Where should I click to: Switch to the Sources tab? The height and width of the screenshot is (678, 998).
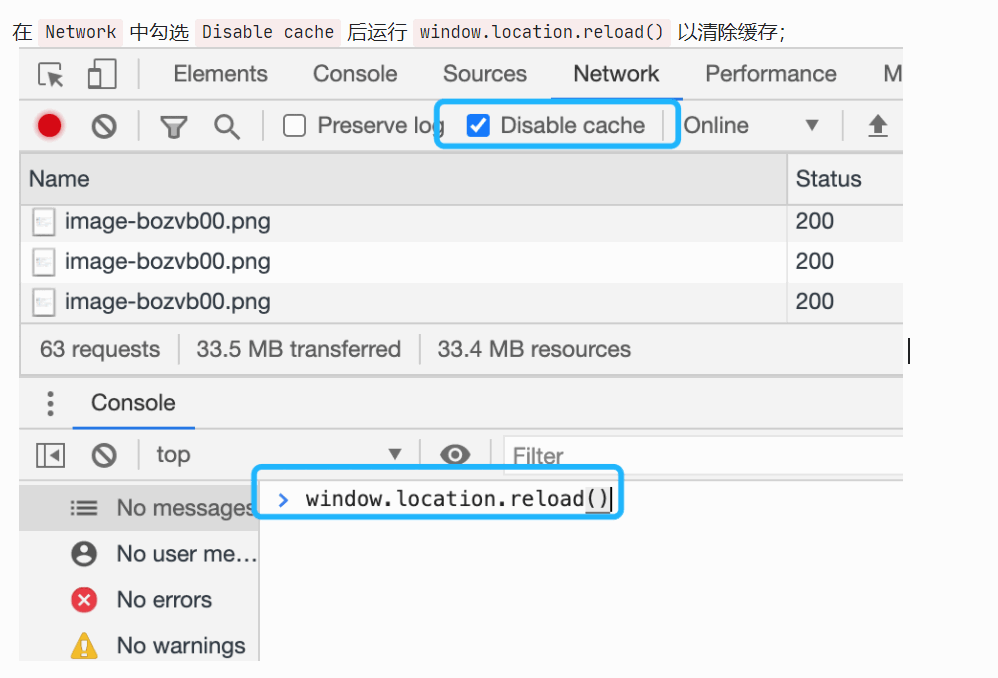(485, 74)
